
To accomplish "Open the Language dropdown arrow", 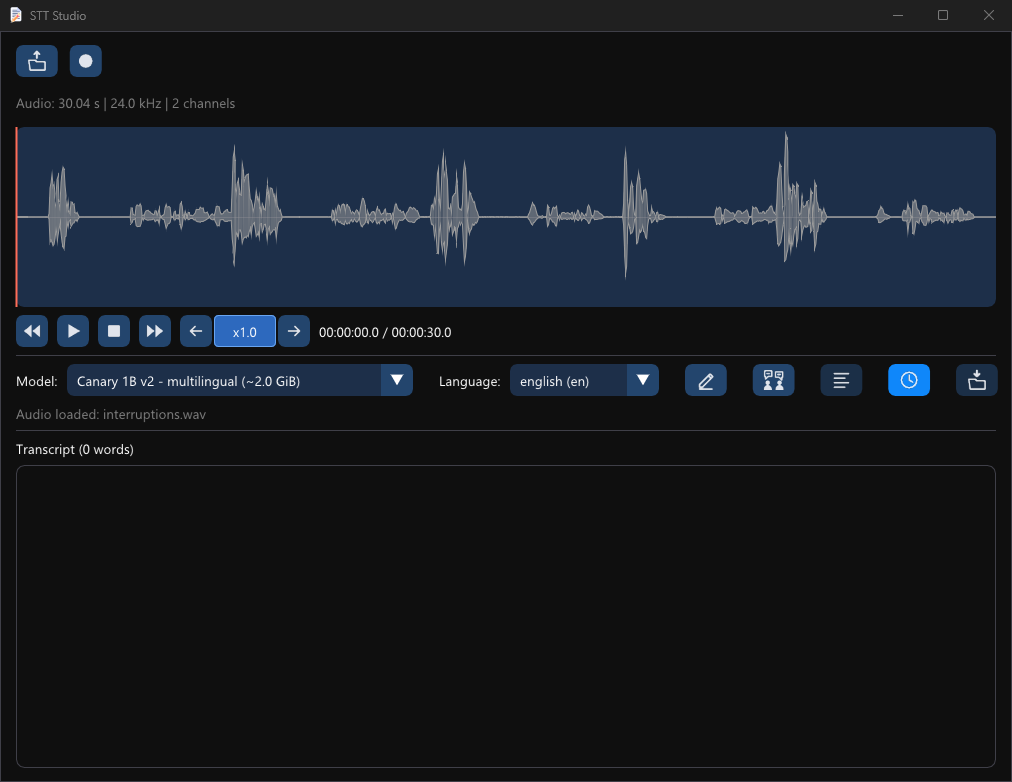I will (643, 380).
